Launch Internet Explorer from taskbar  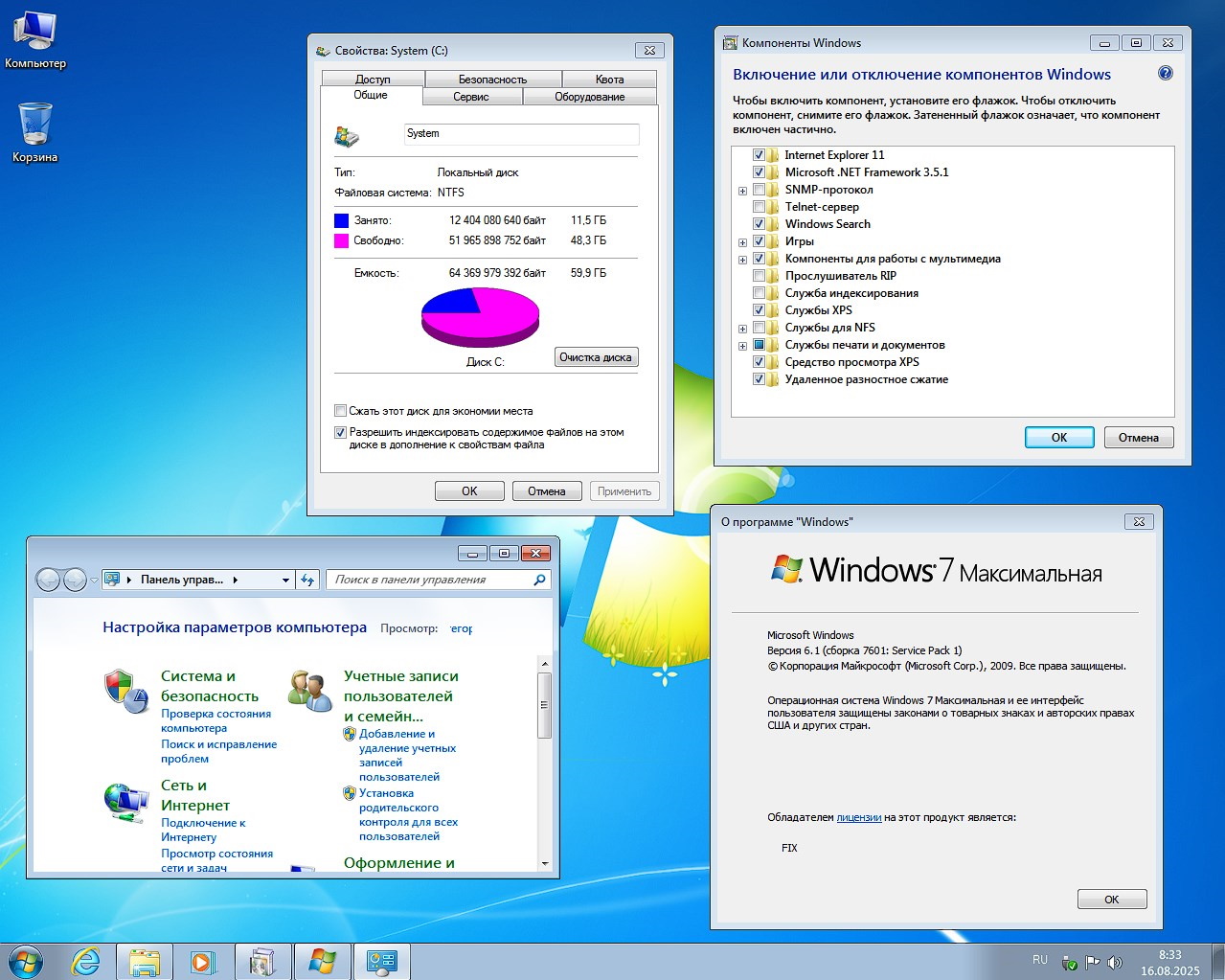(x=86, y=962)
